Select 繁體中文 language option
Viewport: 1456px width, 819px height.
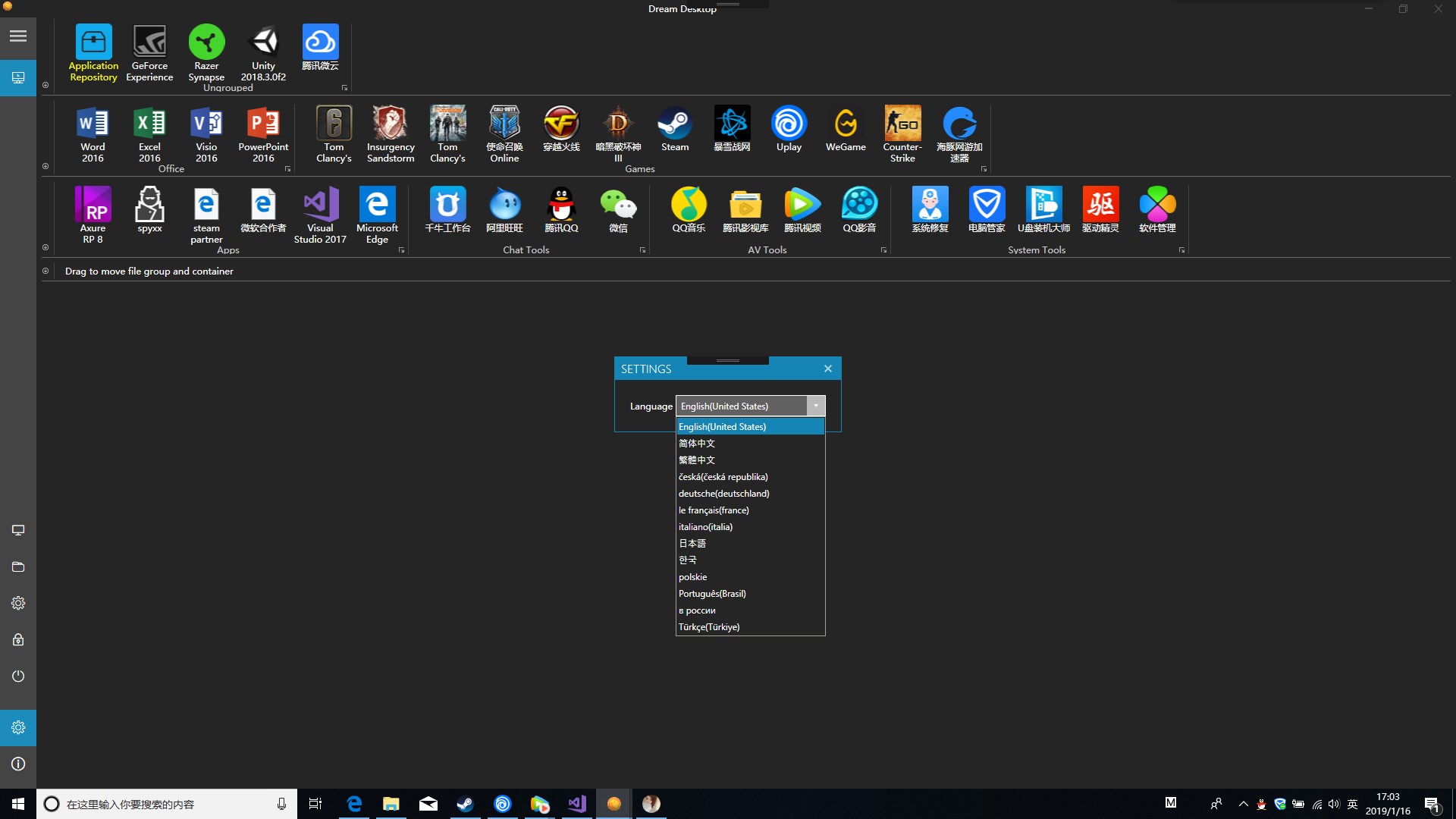750,460
